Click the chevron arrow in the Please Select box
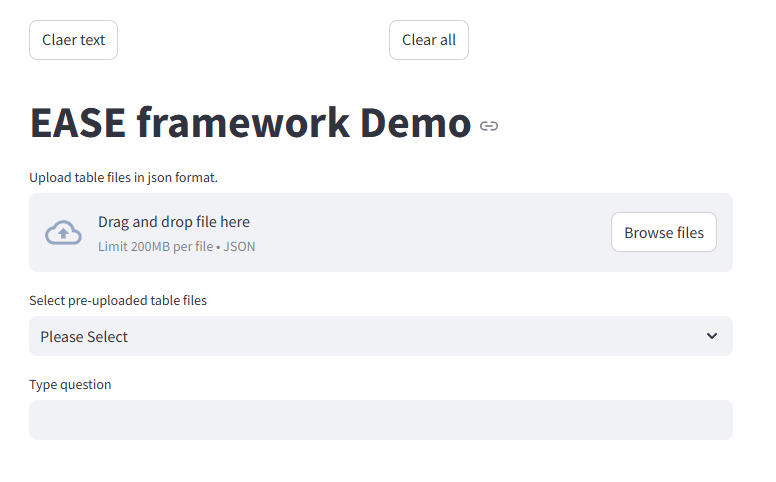776x482 pixels. pyautogui.click(x=711, y=336)
